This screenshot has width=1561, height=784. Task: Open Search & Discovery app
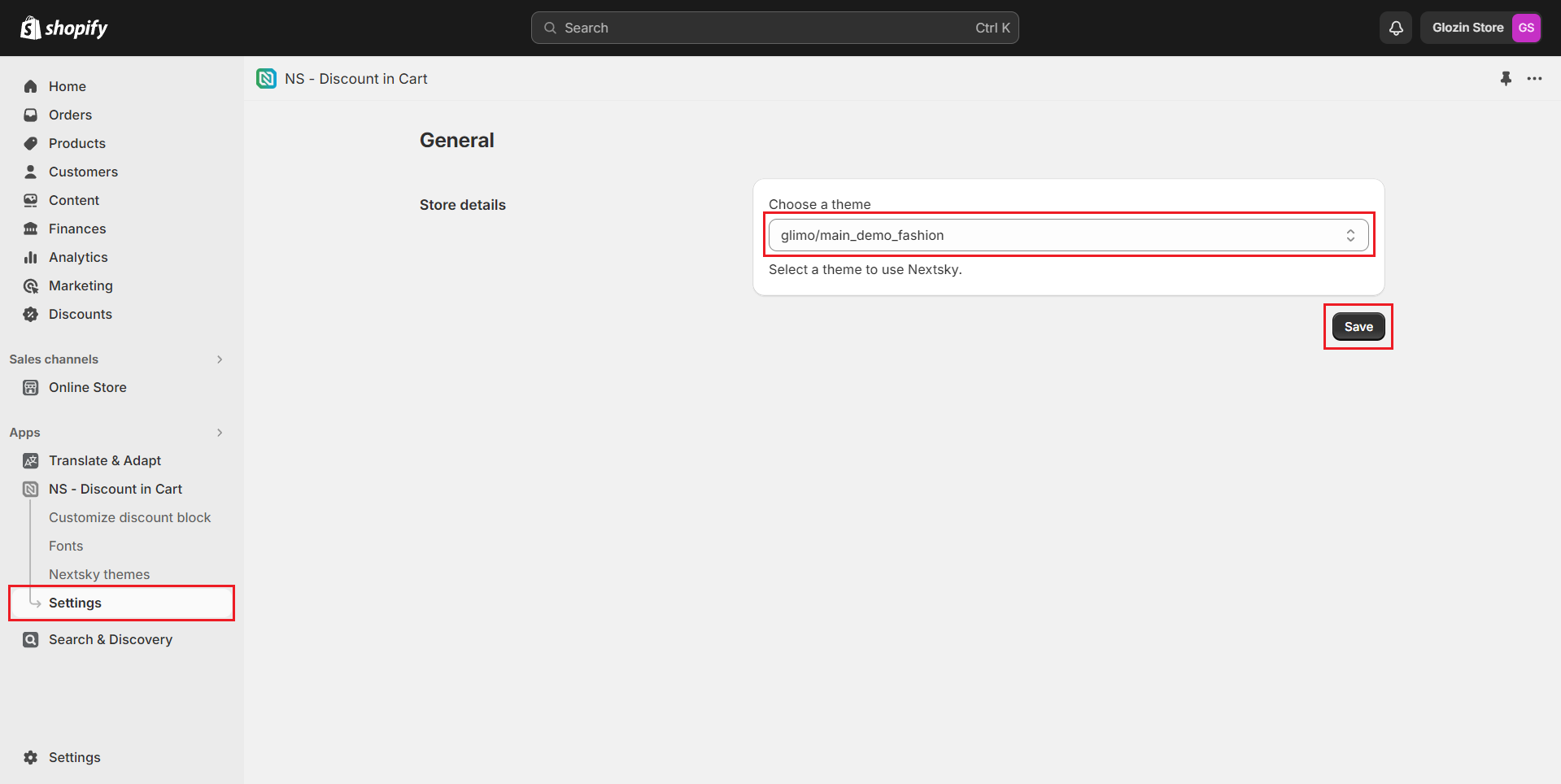point(111,639)
